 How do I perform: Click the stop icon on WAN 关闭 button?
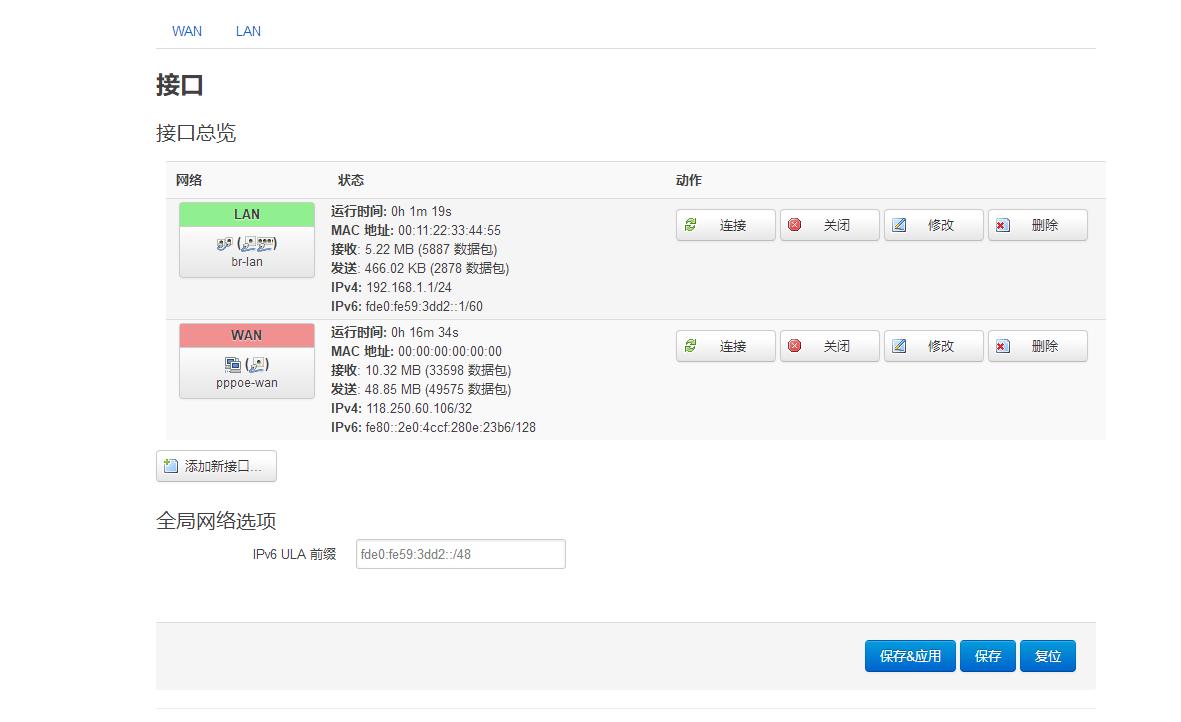[795, 345]
